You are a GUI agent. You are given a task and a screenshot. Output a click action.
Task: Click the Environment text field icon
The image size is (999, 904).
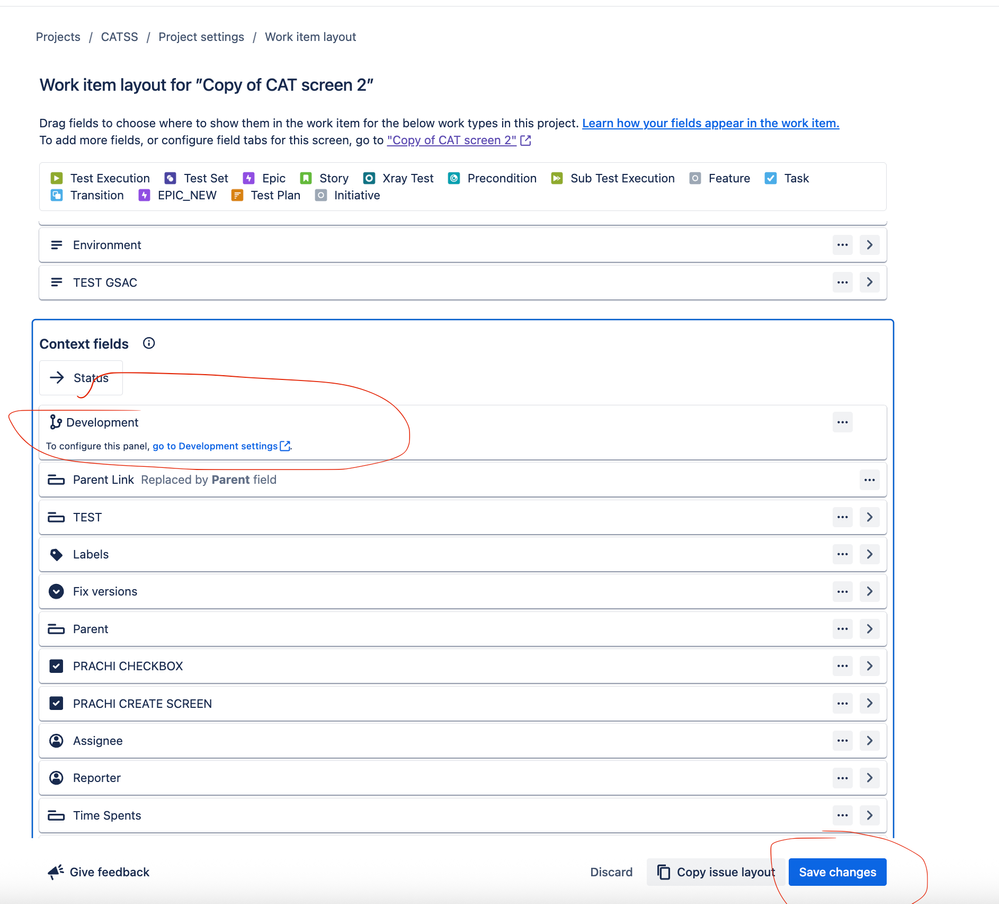[56, 245]
